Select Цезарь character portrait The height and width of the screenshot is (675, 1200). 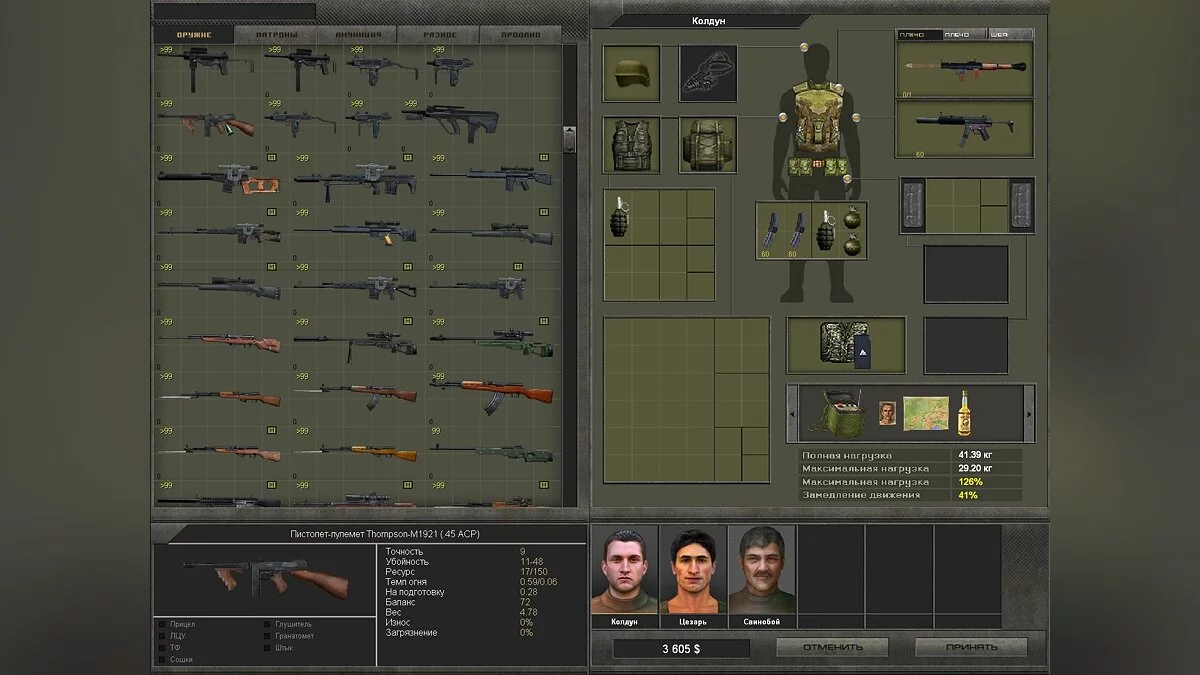click(x=693, y=575)
